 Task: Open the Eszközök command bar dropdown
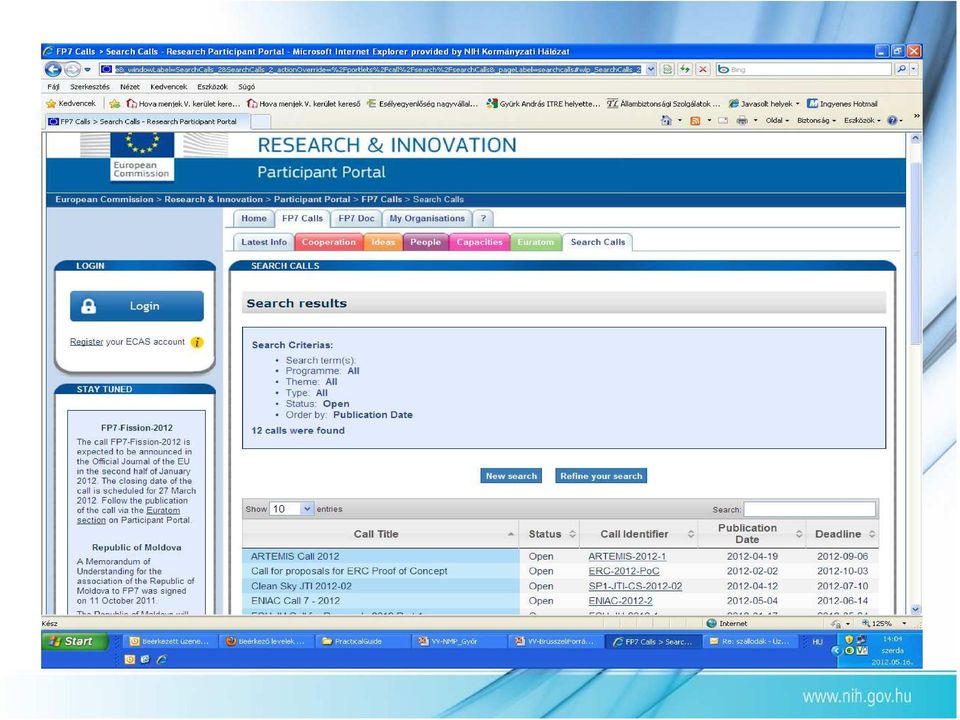coord(862,121)
